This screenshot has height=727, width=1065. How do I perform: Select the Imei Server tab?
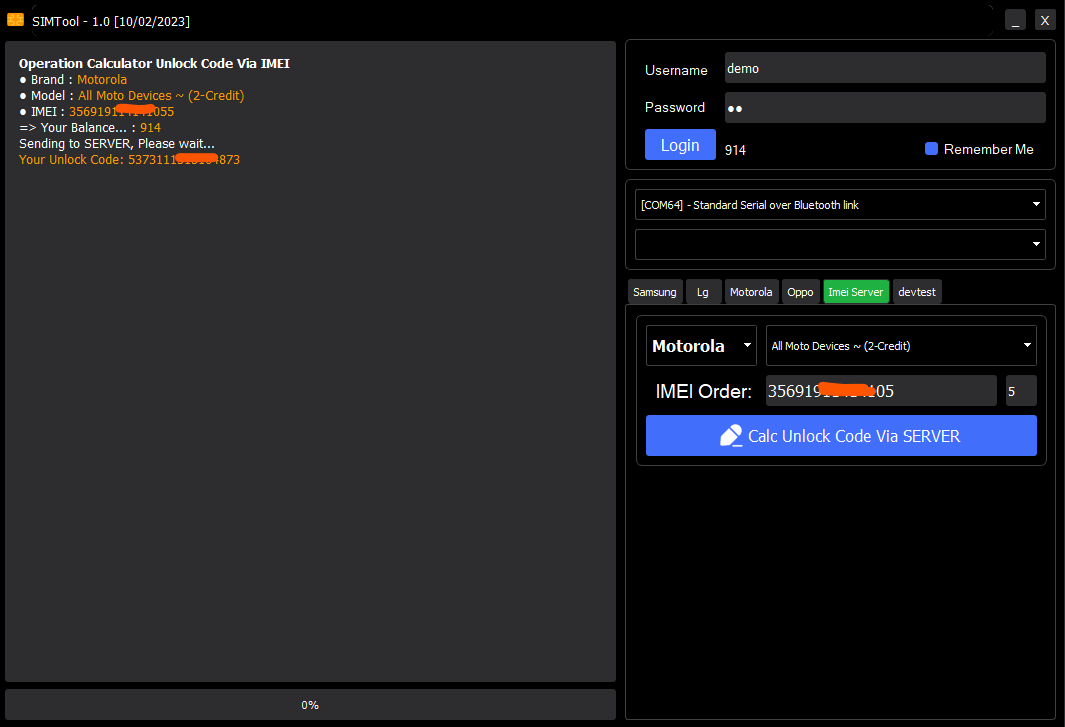click(856, 292)
